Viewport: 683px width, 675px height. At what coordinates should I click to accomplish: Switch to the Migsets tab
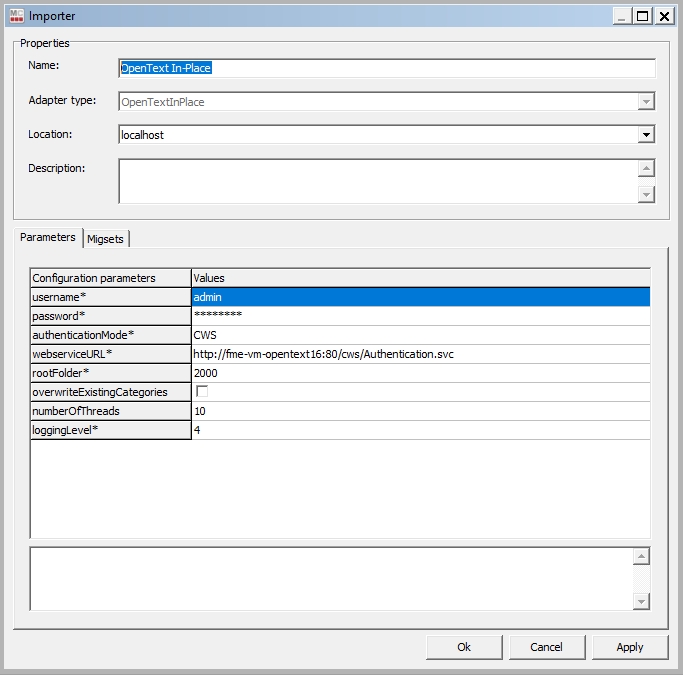pyautogui.click(x=105, y=239)
